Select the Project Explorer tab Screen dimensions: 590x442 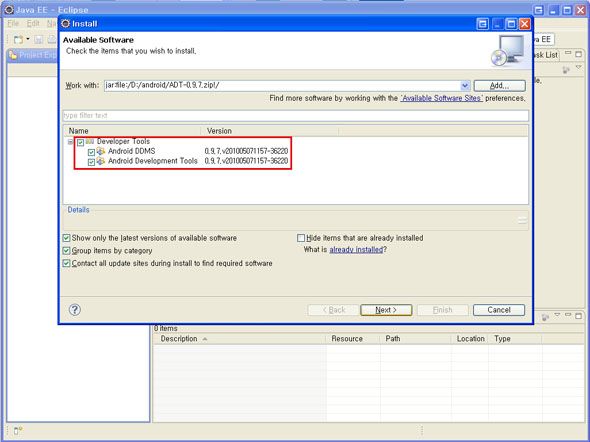pyautogui.click(x=33, y=55)
